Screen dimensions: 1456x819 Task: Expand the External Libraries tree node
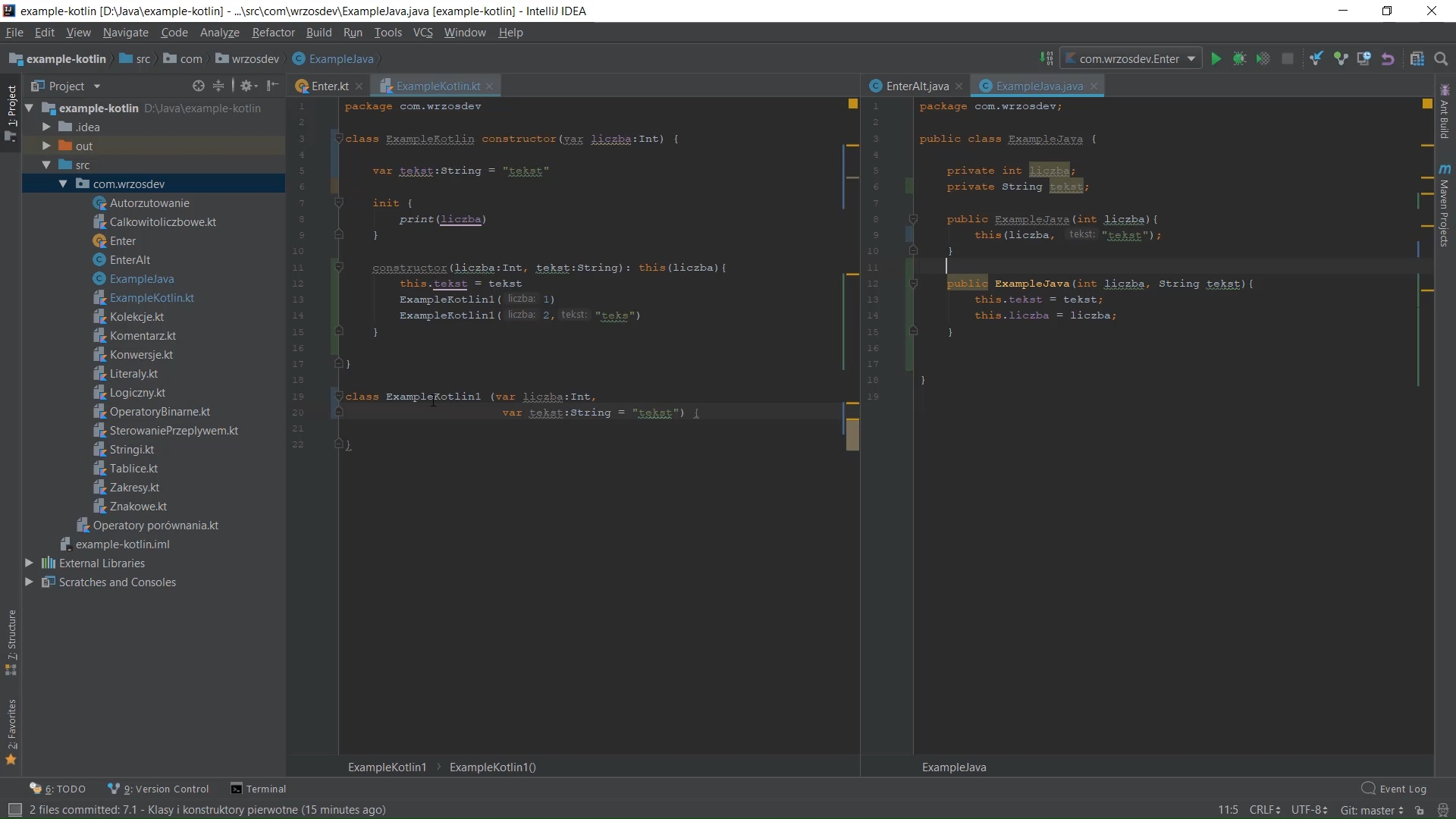(x=29, y=563)
